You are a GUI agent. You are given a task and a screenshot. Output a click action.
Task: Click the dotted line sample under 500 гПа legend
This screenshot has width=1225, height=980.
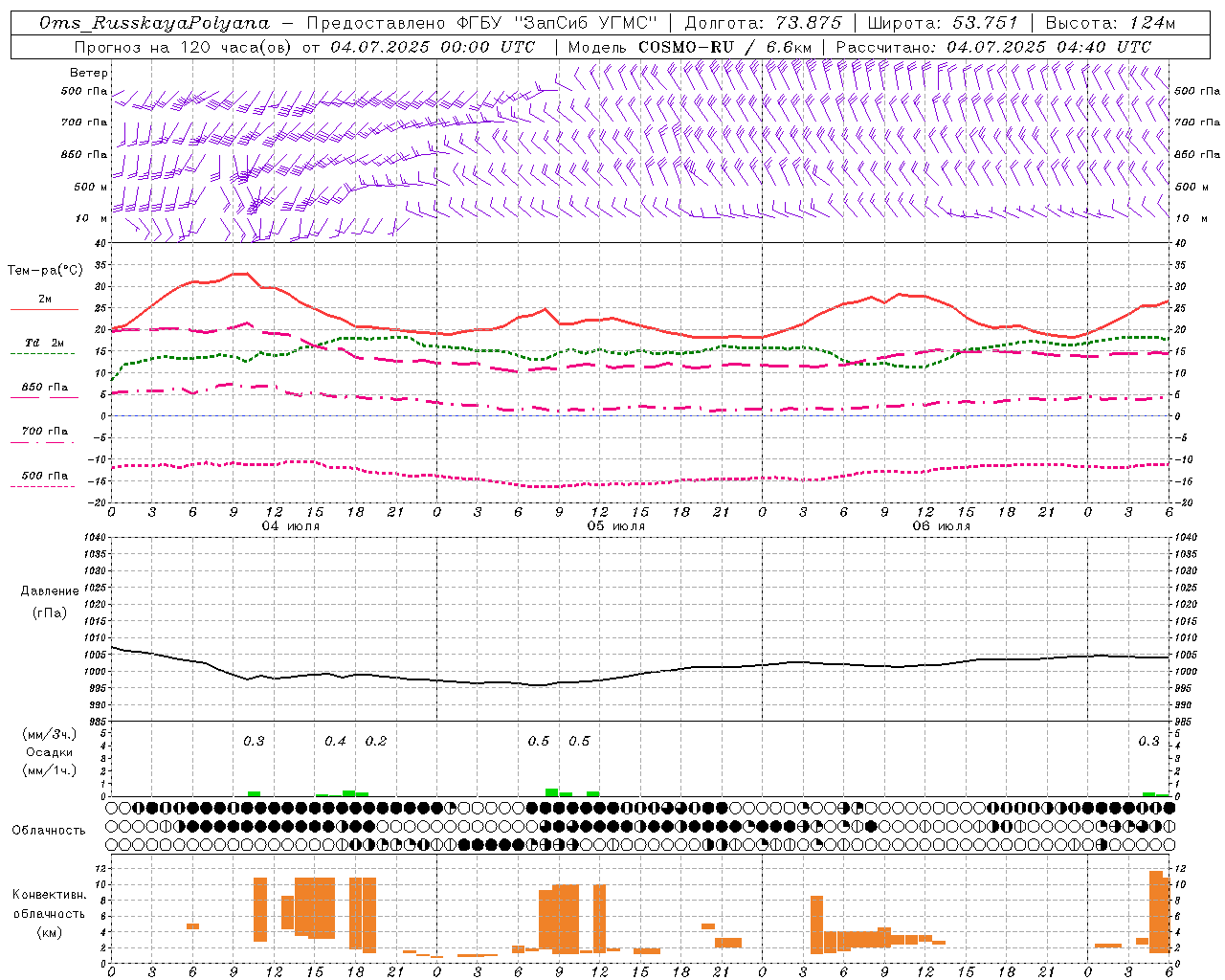click(x=42, y=486)
